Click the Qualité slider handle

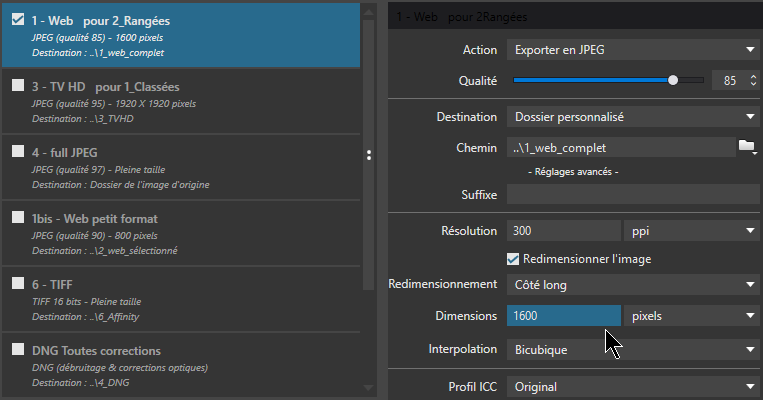673,80
